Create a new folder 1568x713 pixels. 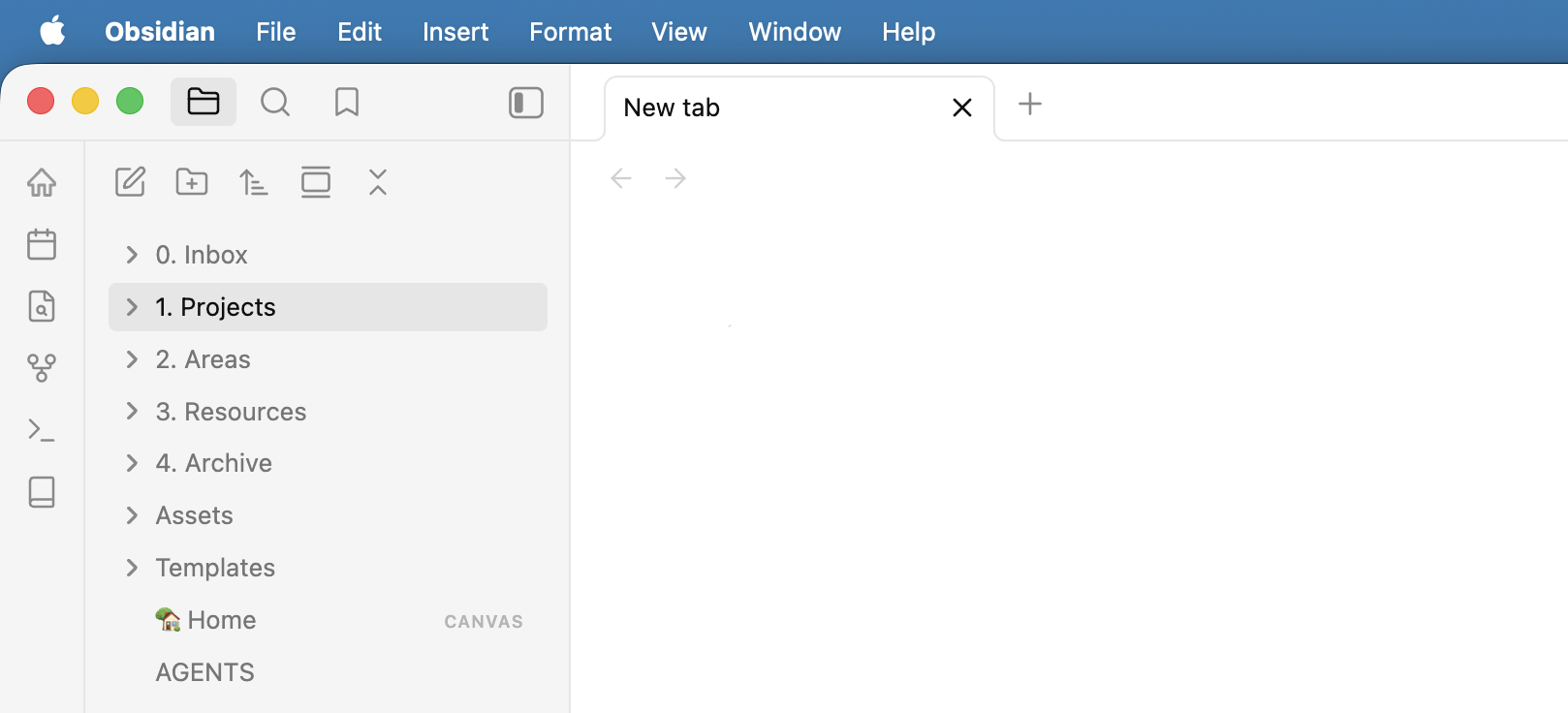tap(192, 182)
